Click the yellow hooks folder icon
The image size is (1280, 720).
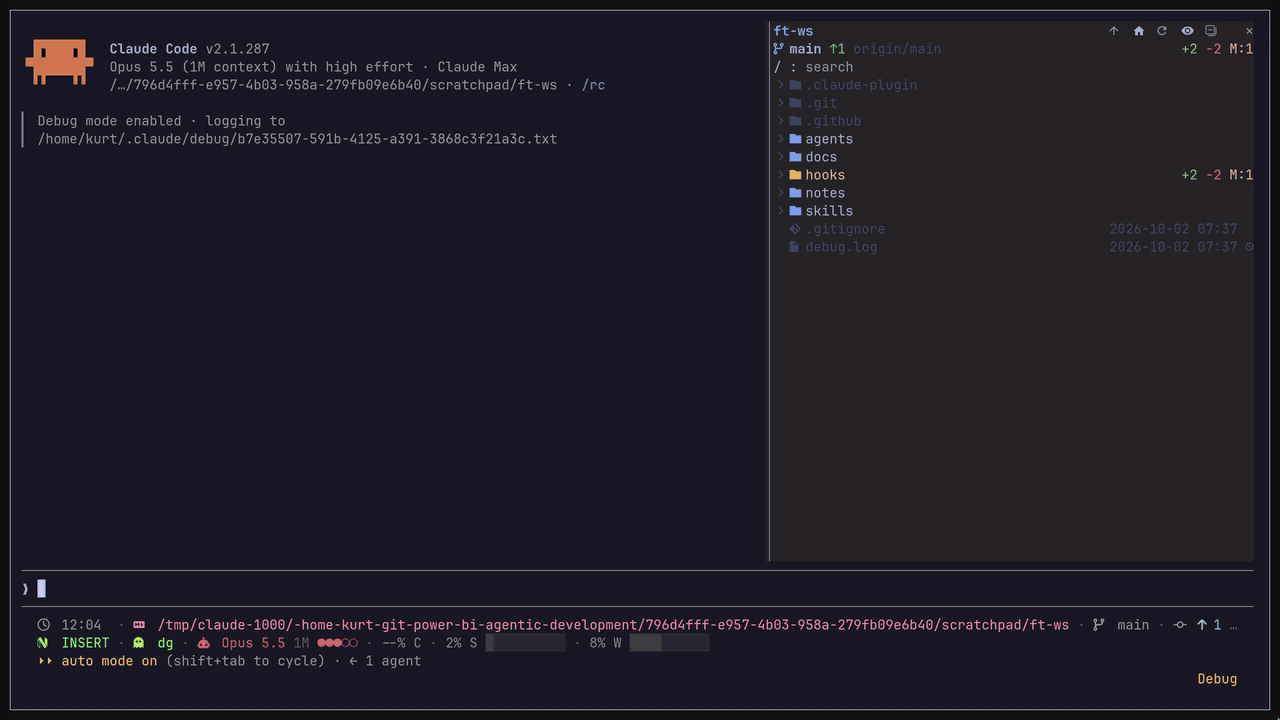pyautogui.click(x=795, y=175)
